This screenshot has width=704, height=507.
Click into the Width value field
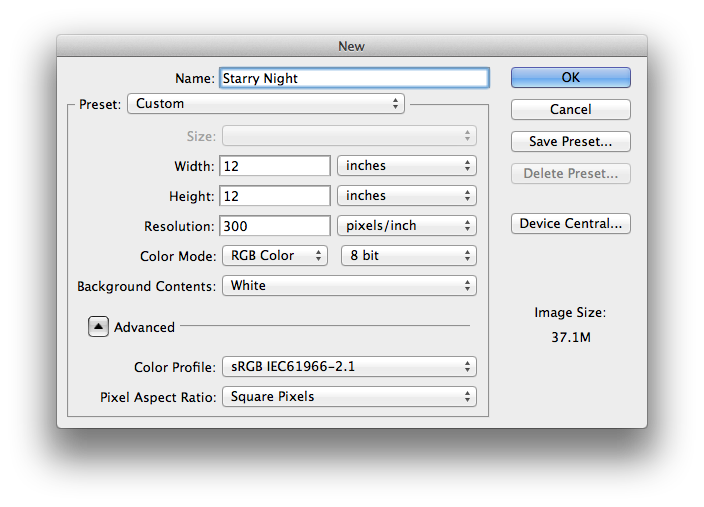(x=275, y=166)
